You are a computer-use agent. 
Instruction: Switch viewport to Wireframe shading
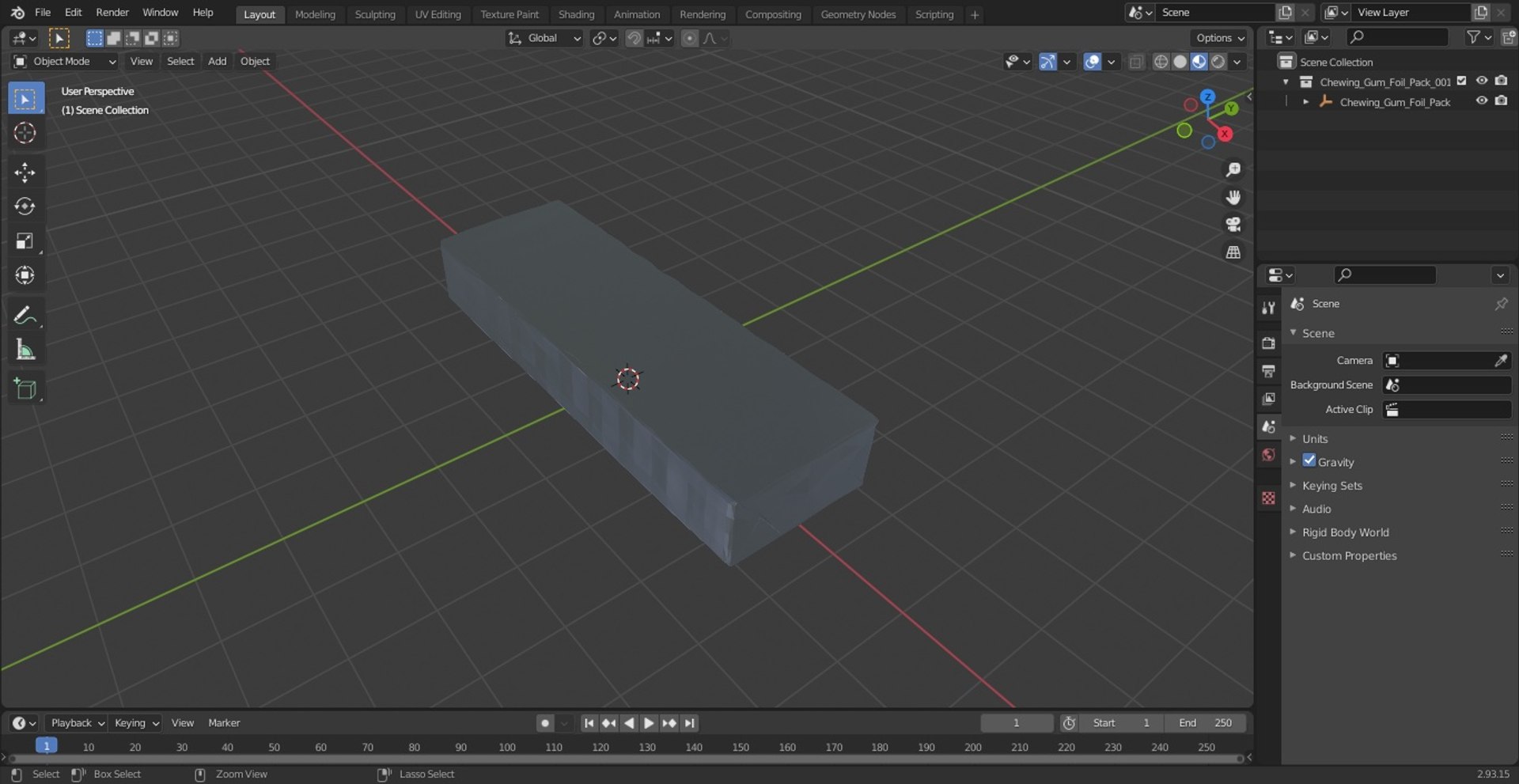pos(1161,62)
